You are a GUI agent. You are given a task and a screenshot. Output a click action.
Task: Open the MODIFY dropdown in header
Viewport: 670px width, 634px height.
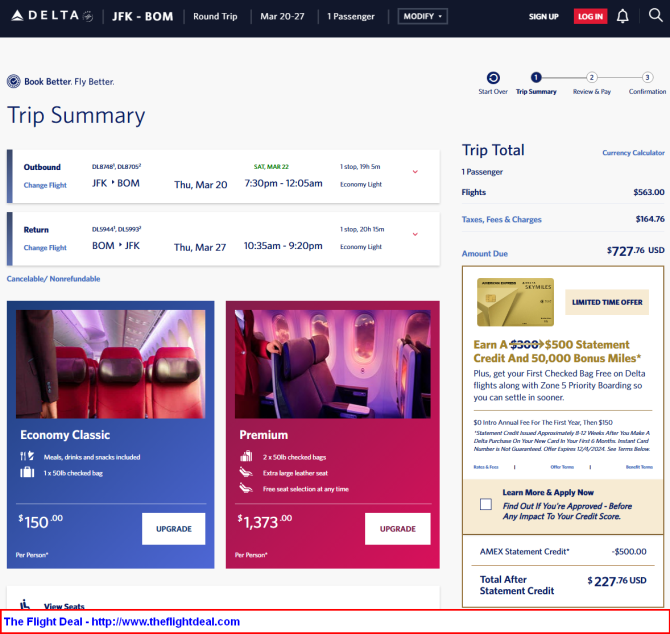tap(423, 16)
